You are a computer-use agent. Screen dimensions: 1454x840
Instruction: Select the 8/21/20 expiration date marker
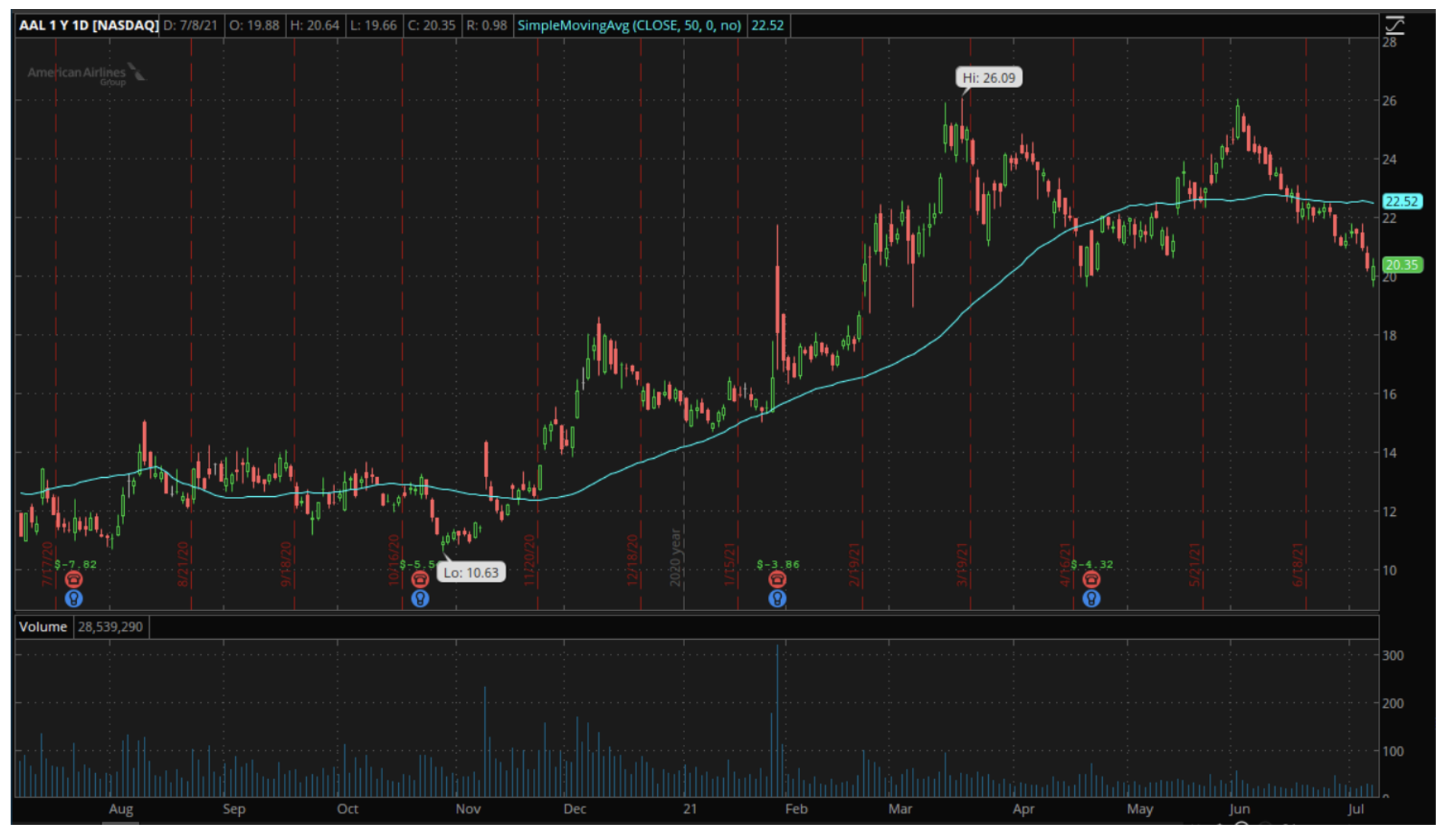tap(183, 564)
